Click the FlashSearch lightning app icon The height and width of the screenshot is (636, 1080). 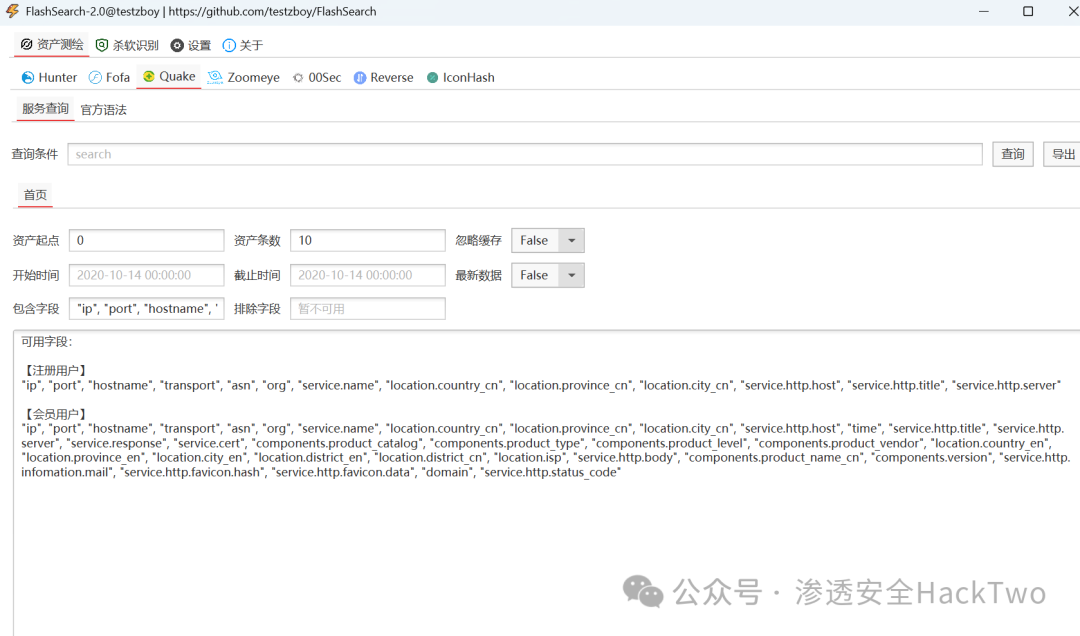tap(12, 11)
